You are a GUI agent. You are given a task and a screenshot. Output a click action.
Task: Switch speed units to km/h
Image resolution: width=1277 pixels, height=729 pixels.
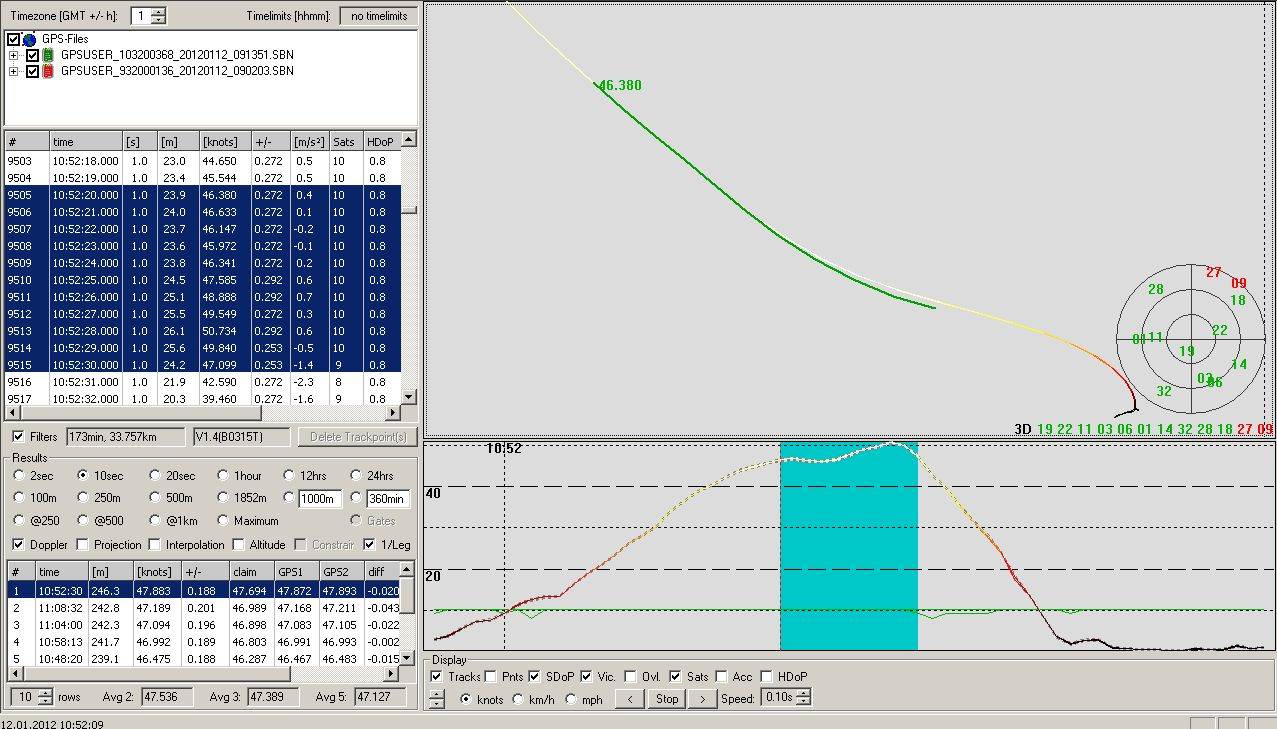pos(518,700)
